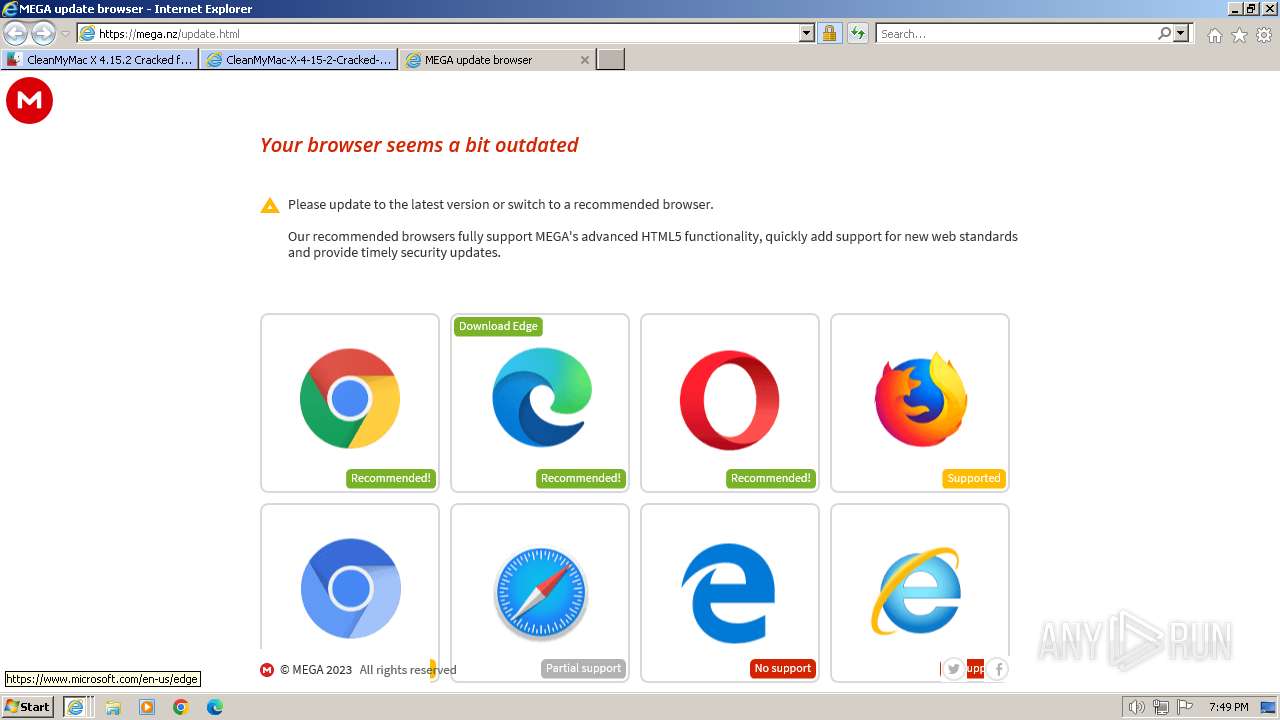Open the Facebook social link
The image size is (1280, 720).
click(x=997, y=669)
